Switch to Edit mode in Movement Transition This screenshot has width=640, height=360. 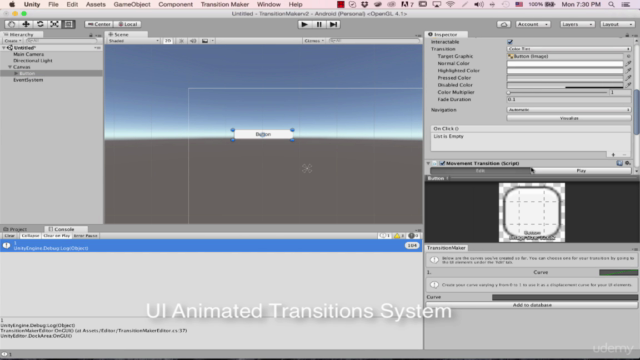pyautogui.click(x=480, y=171)
